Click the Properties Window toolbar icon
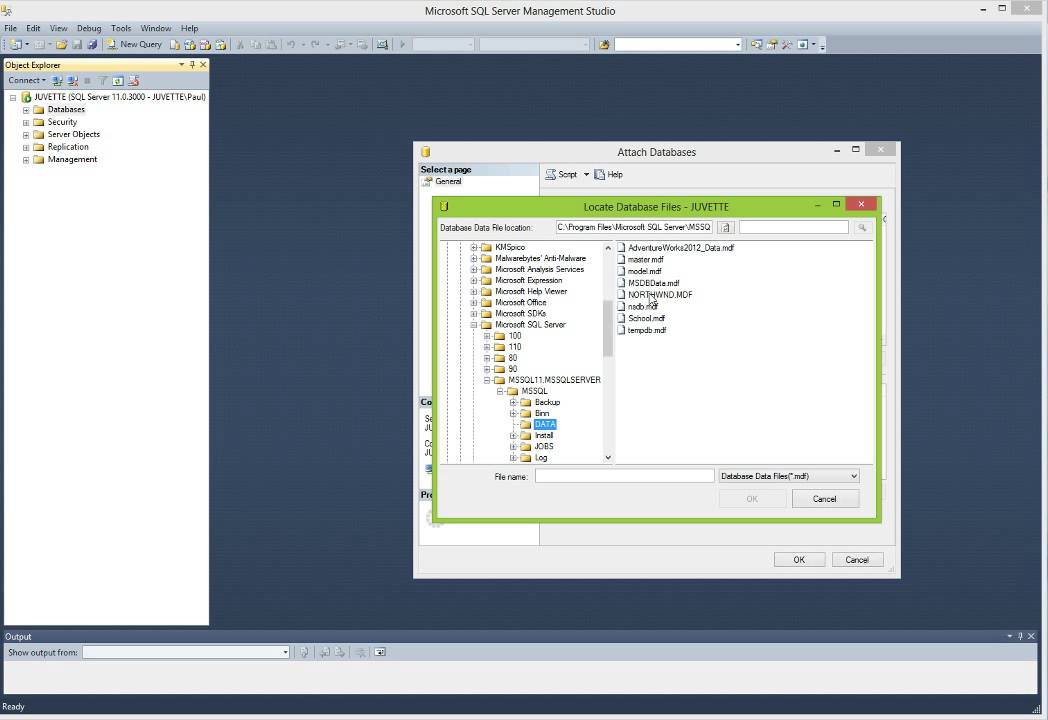1048x720 pixels. click(x=772, y=44)
